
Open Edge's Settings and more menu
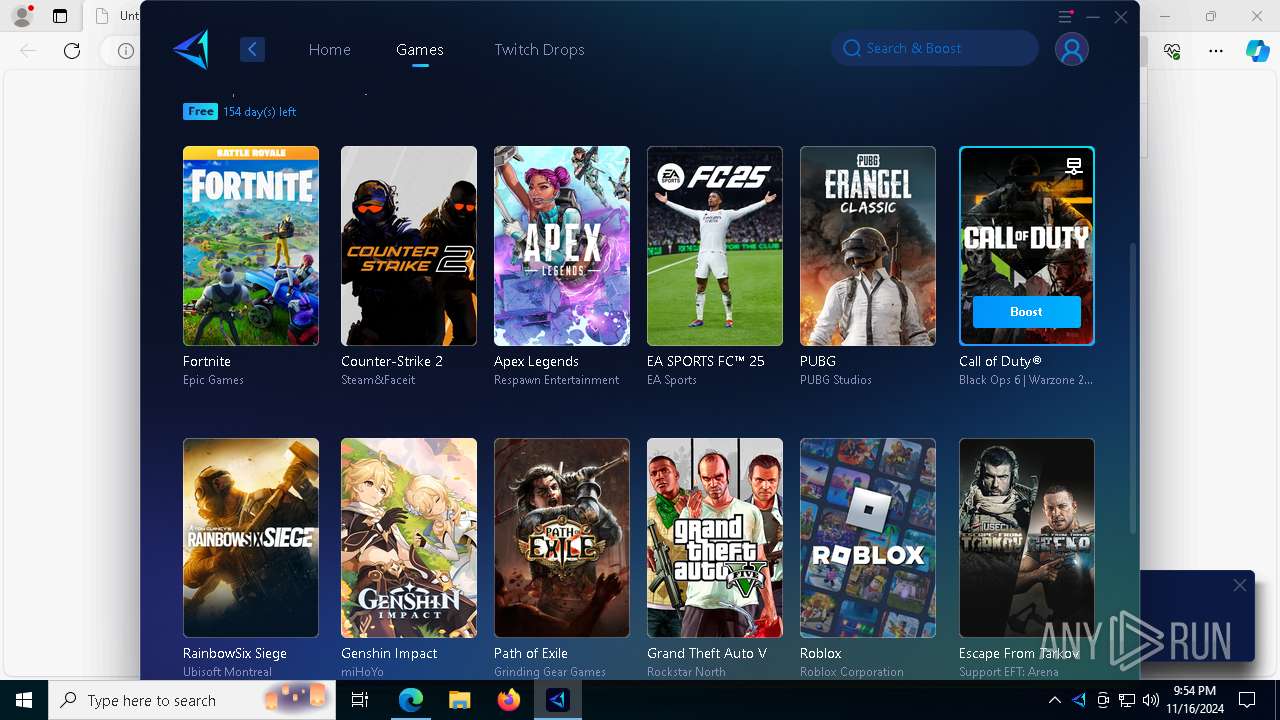click(x=1215, y=50)
